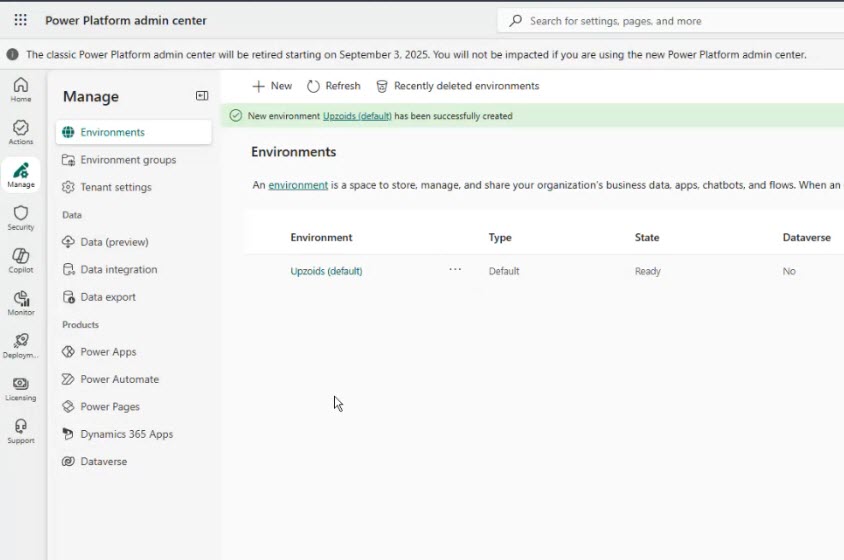Open Recently deleted environments
The image size is (844, 560).
(458, 86)
